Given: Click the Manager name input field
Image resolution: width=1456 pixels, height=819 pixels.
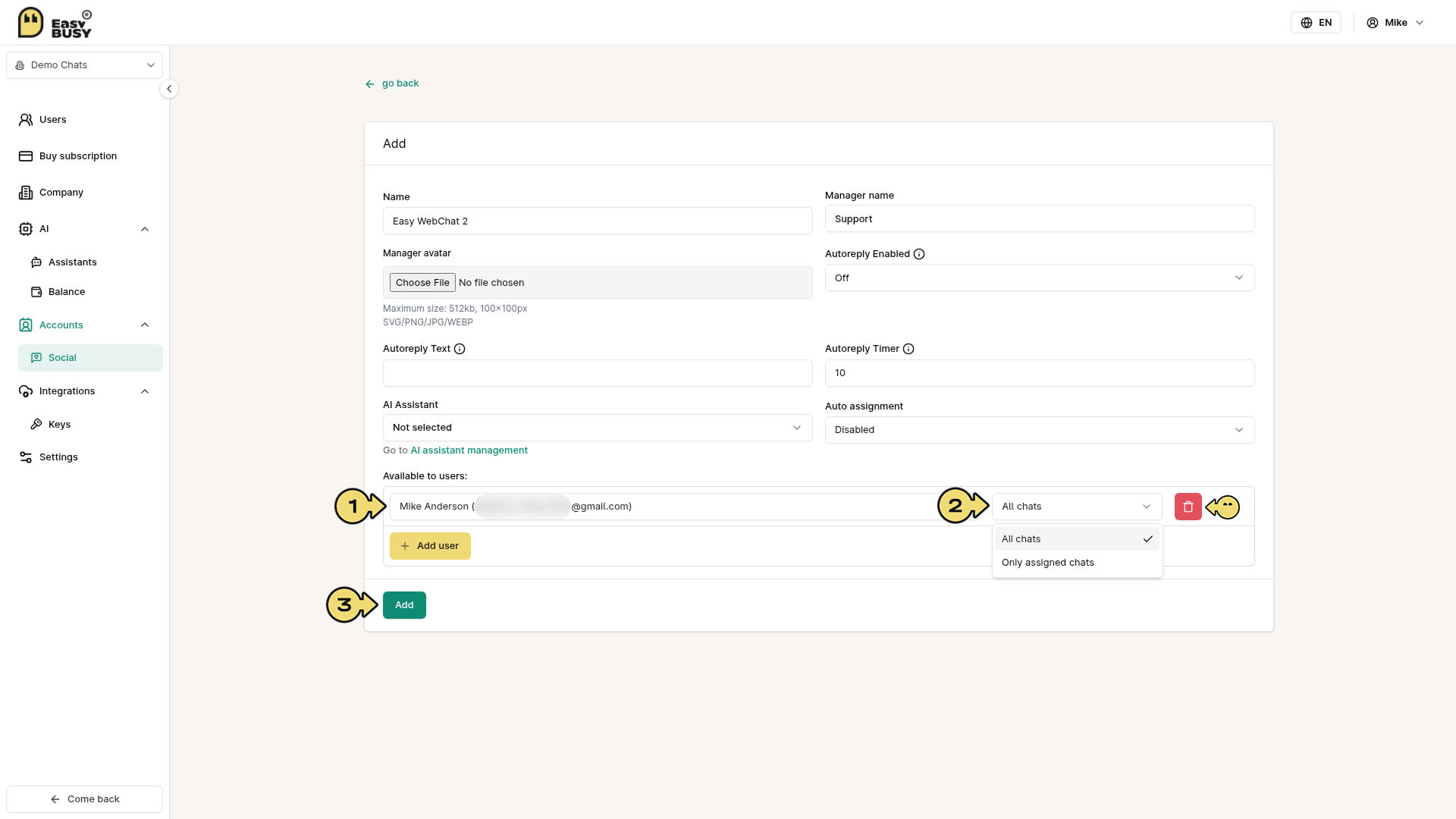Looking at the screenshot, I should point(1040,219).
